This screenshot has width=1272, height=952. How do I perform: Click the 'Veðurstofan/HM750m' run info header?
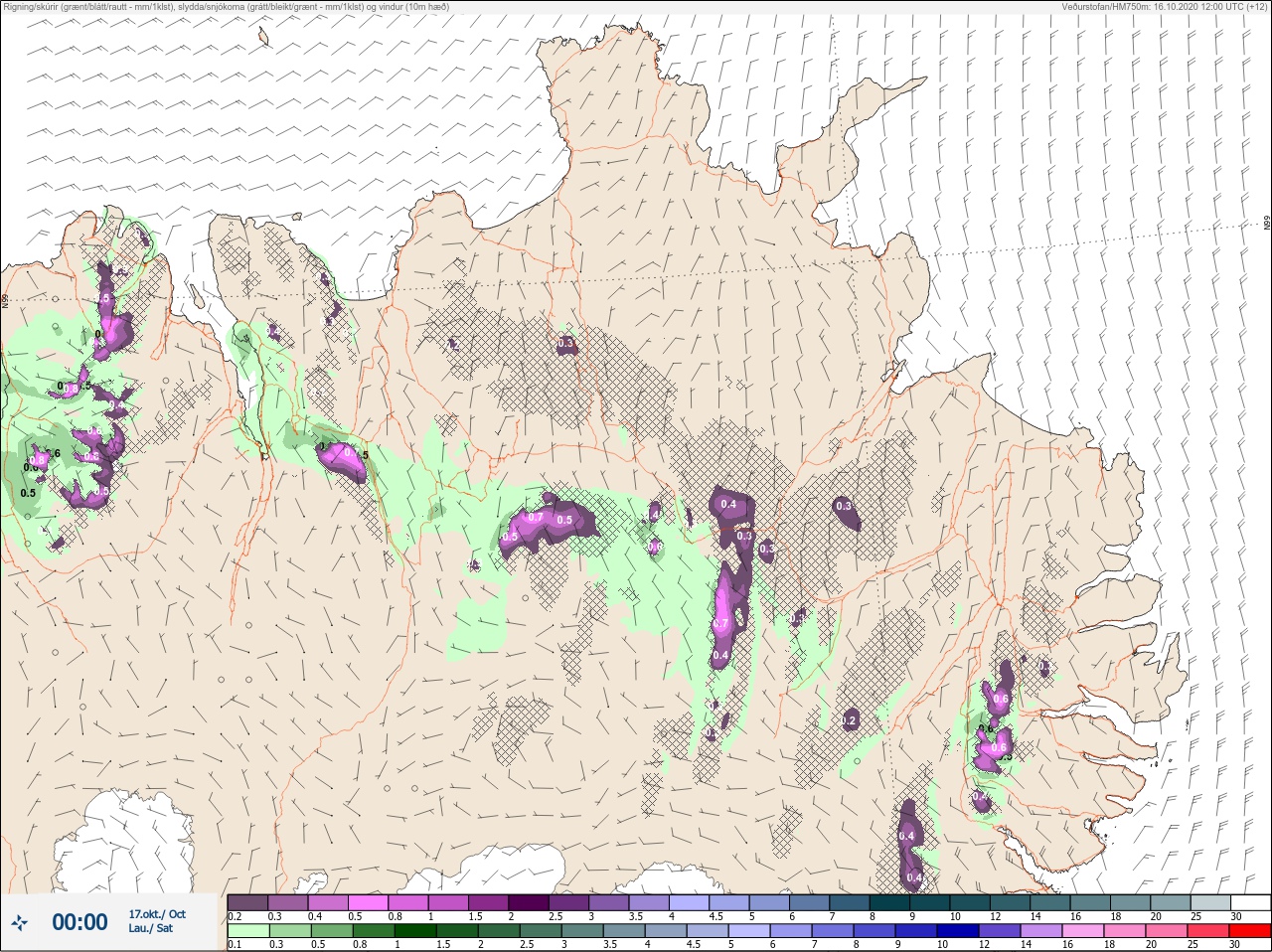pos(1165,7)
